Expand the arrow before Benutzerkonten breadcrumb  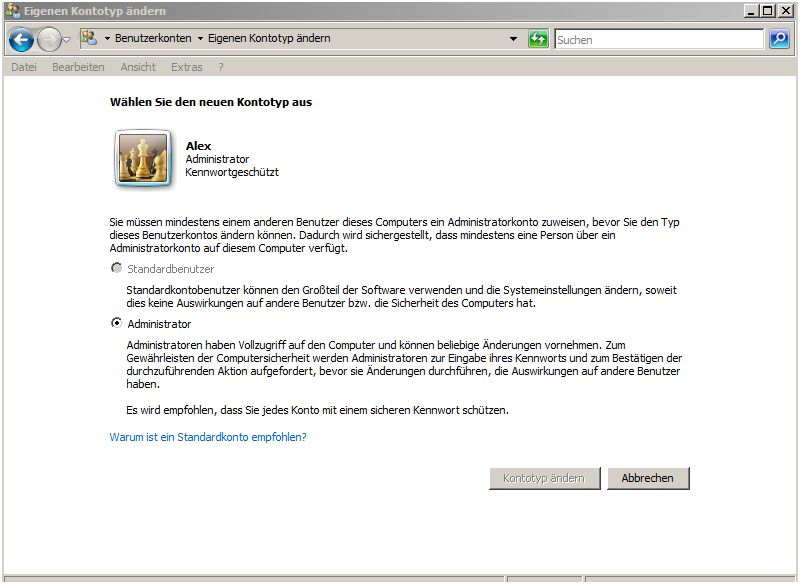tap(107, 39)
